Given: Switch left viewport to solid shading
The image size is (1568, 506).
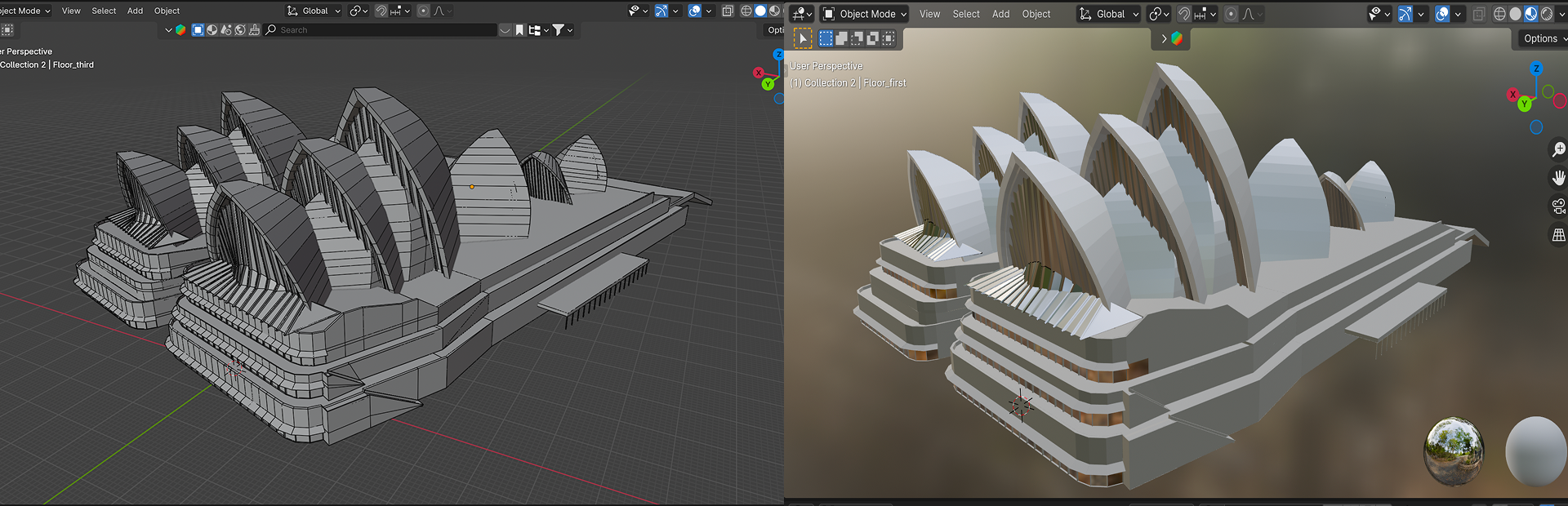Looking at the screenshot, I should pyautogui.click(x=760, y=11).
